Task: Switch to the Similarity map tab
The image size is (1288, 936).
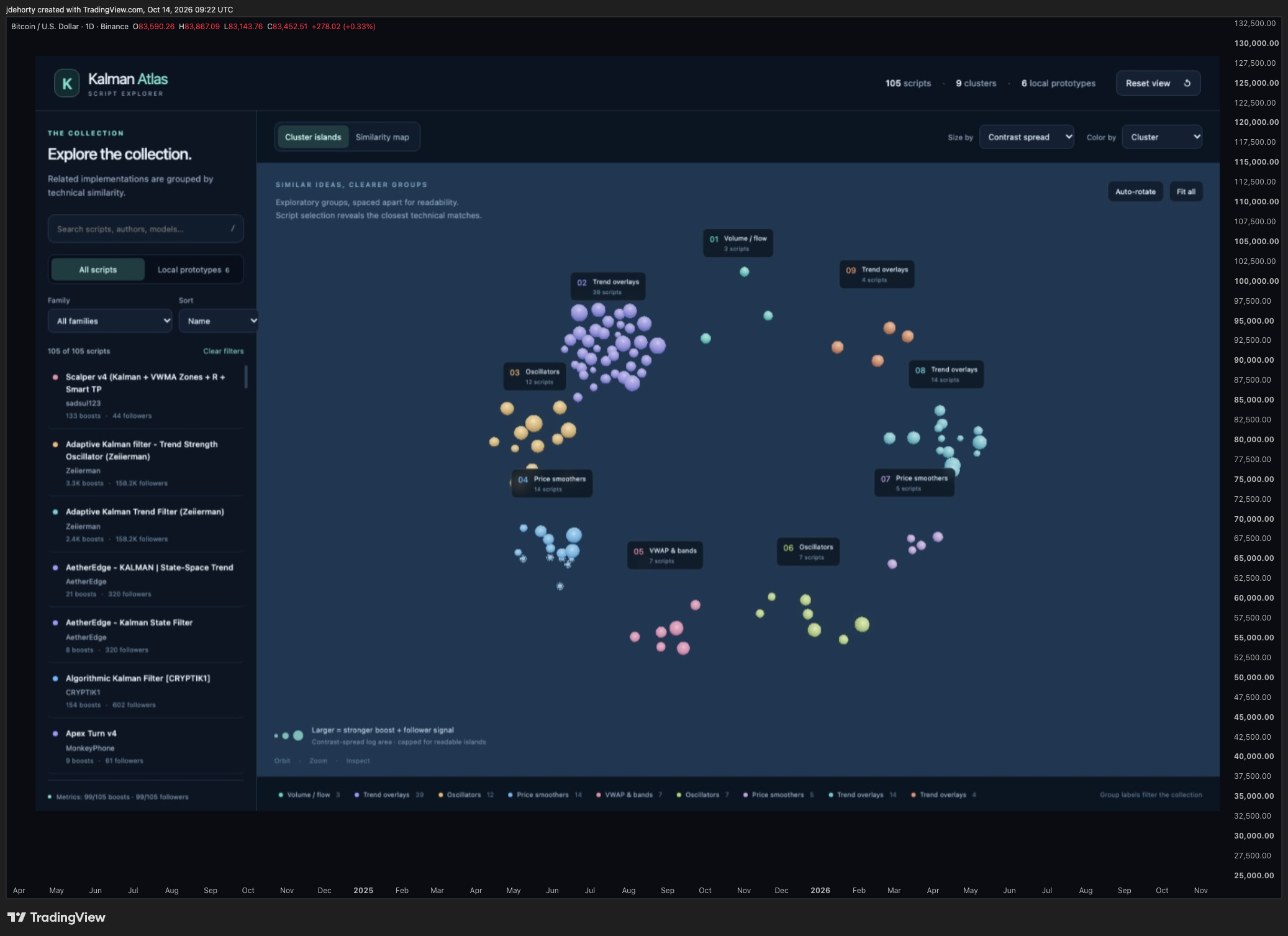Action: [x=382, y=137]
